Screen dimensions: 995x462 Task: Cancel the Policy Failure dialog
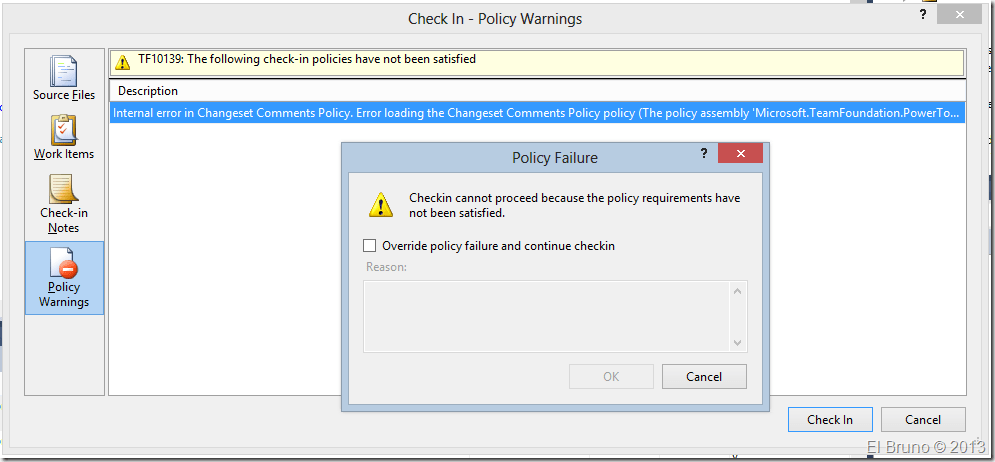click(x=704, y=377)
